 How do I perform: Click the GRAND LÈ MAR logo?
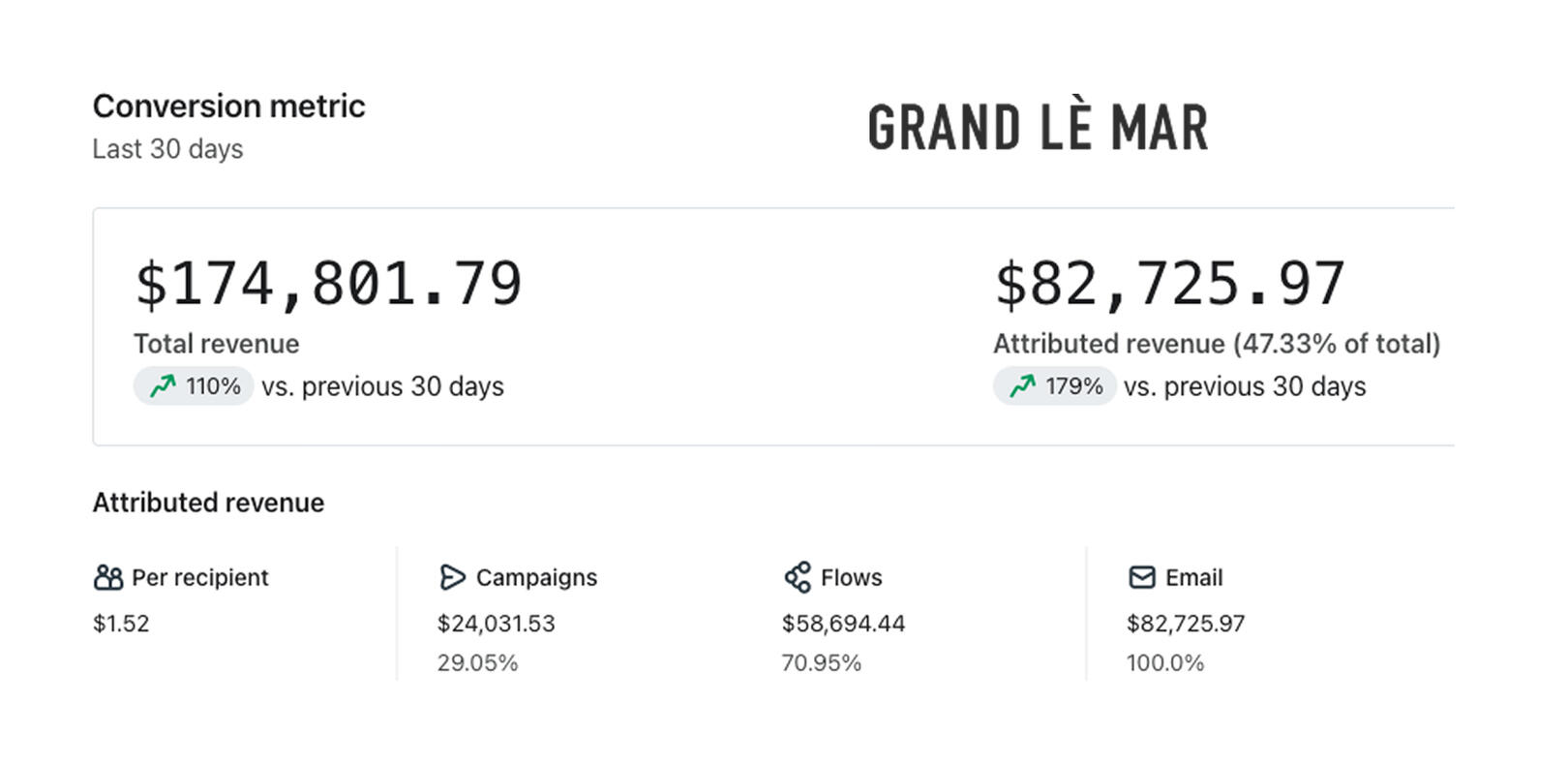[1038, 128]
